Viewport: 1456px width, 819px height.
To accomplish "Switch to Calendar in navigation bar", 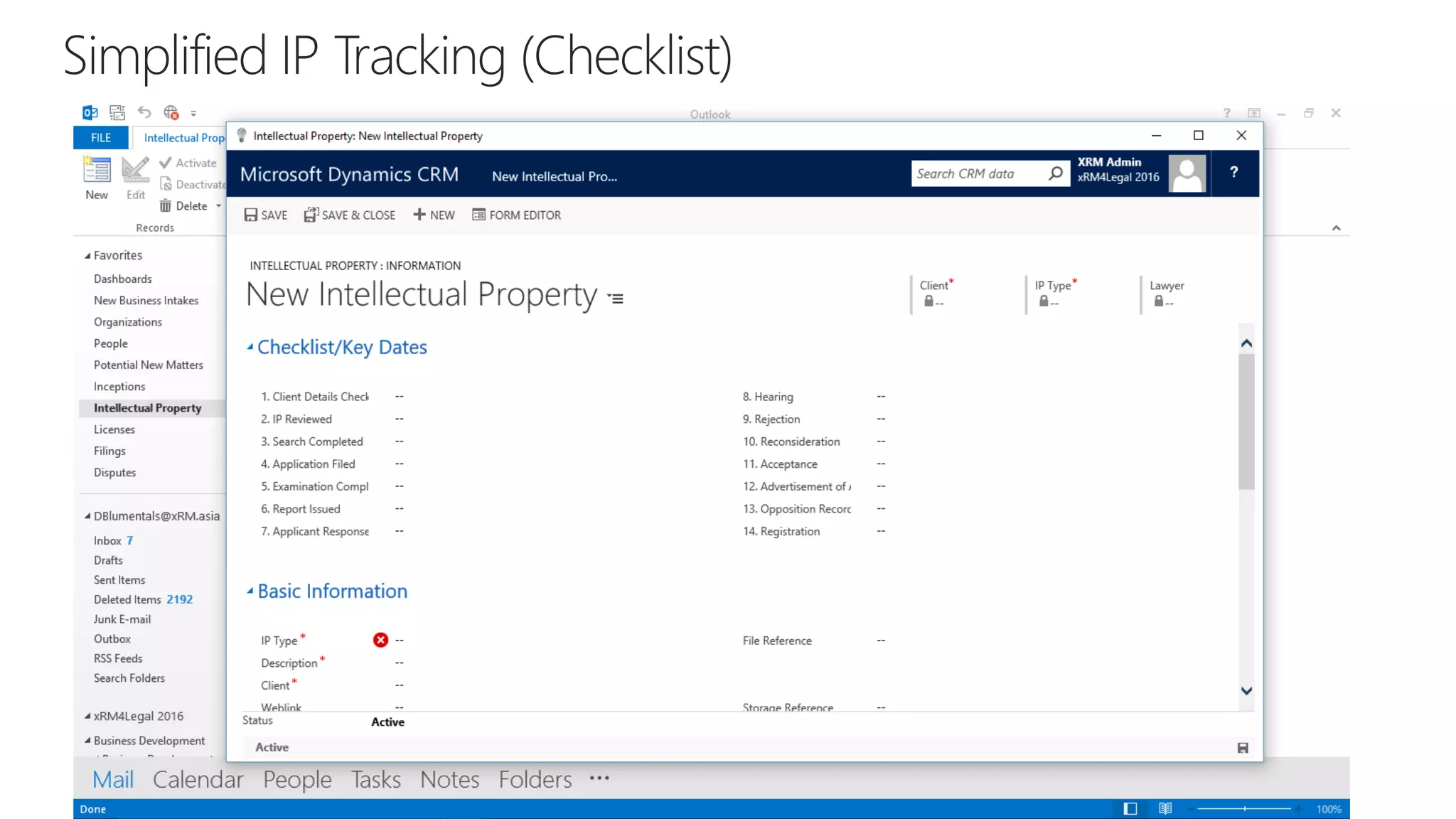I will [198, 779].
